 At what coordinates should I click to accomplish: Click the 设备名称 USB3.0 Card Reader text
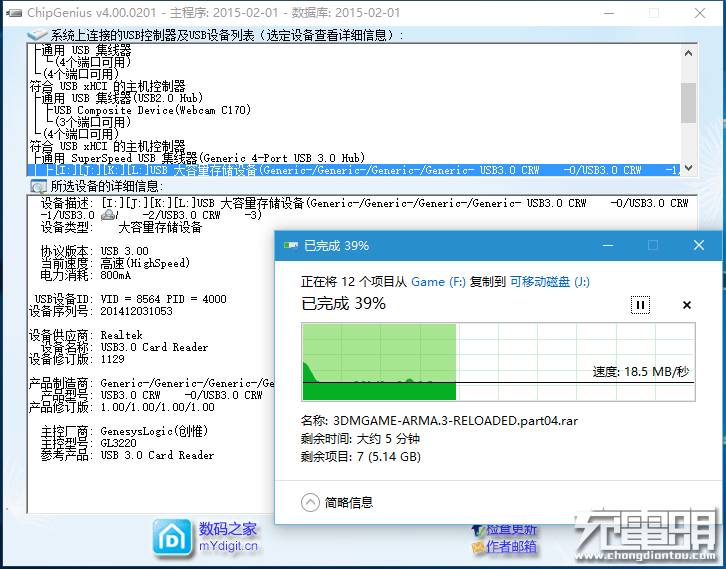[154, 347]
